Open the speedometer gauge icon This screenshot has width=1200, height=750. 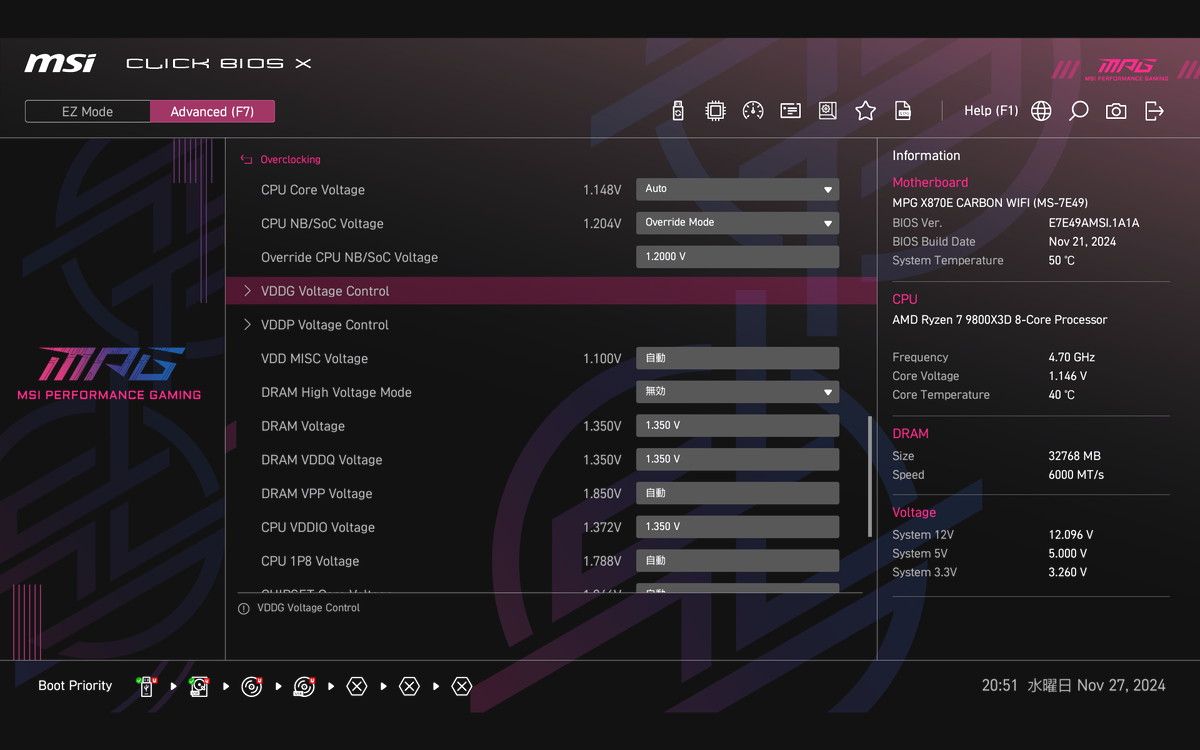click(x=753, y=111)
